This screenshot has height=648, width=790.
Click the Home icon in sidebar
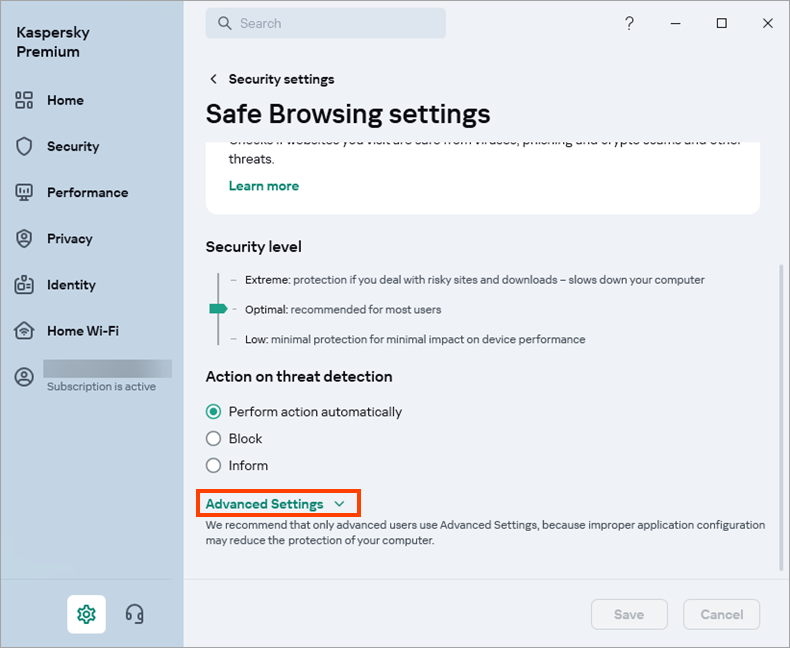[25, 100]
